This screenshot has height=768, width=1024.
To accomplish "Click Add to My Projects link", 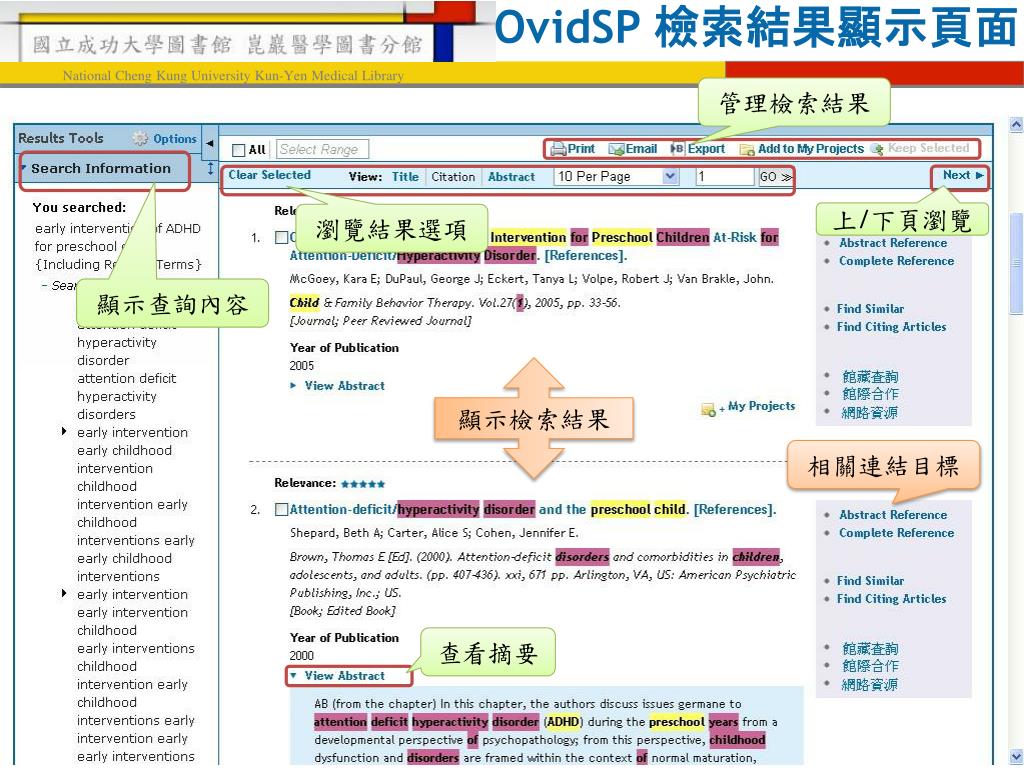I will tap(810, 148).
